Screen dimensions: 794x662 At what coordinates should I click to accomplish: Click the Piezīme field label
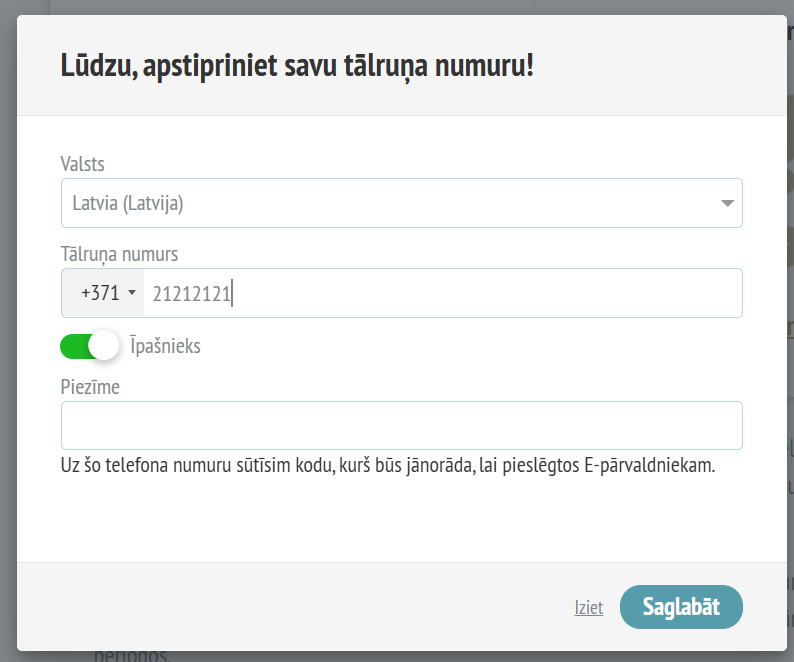90,387
